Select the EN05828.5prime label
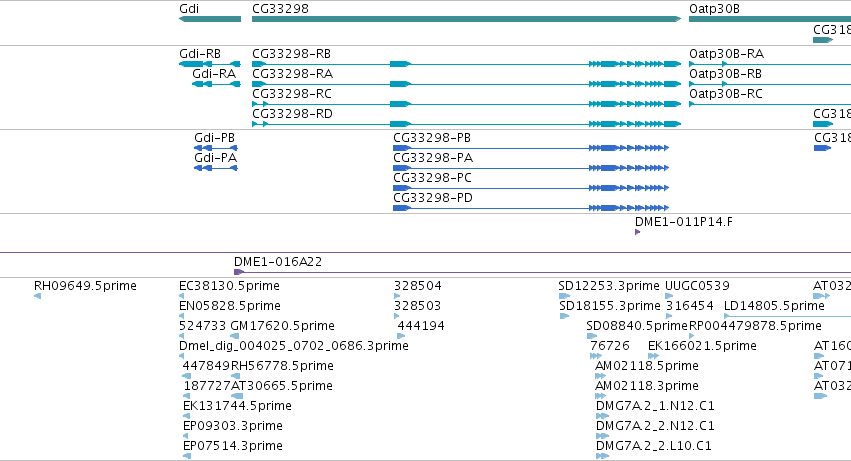The height and width of the screenshot is (461, 851). pos(230,306)
